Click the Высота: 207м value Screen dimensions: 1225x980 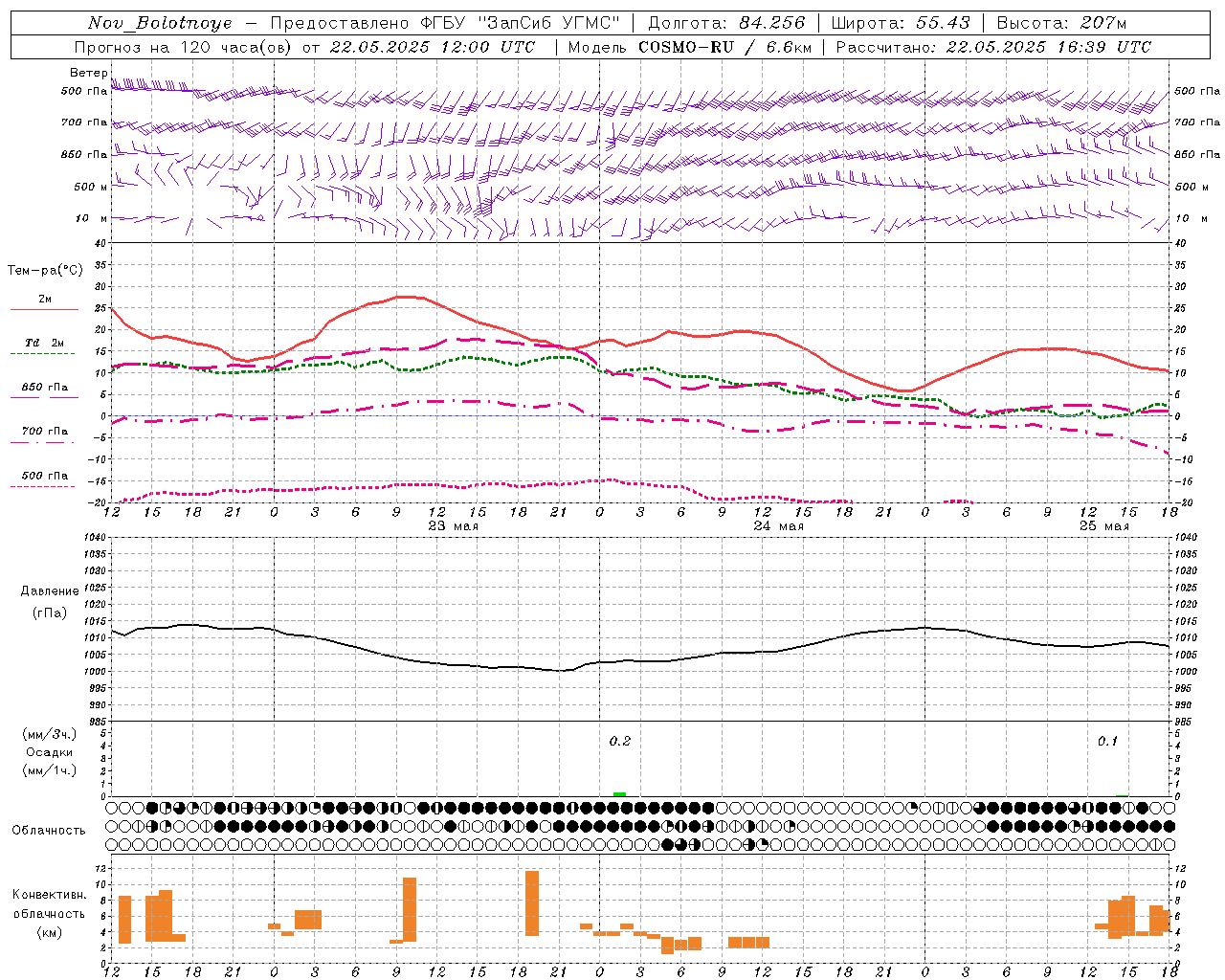[1062, 23]
